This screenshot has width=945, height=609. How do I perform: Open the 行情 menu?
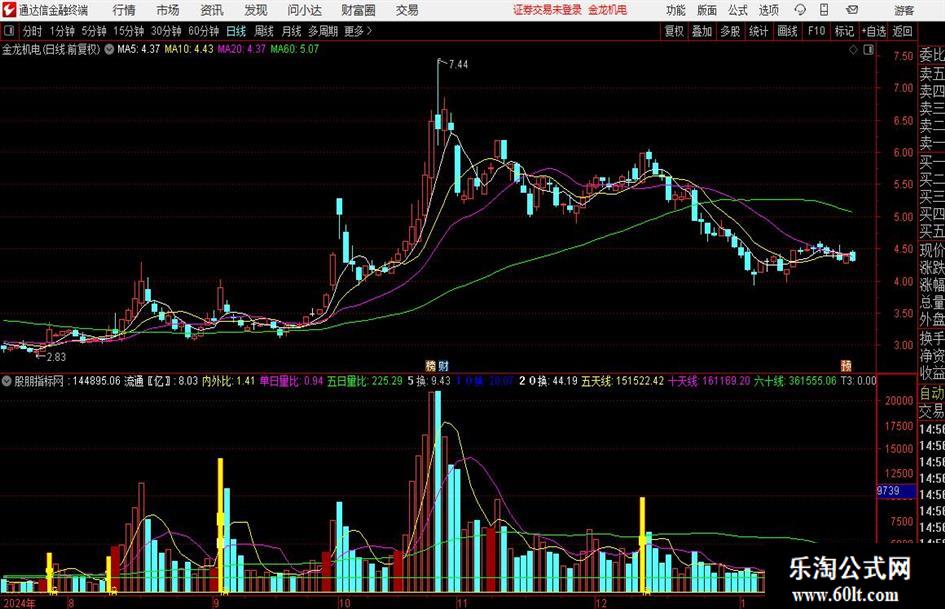pos(124,10)
